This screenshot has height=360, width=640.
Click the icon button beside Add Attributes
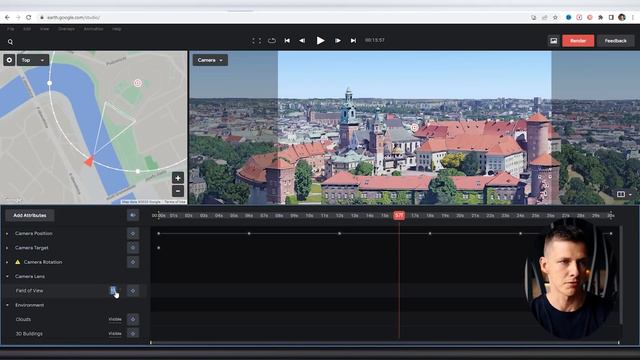[133, 215]
